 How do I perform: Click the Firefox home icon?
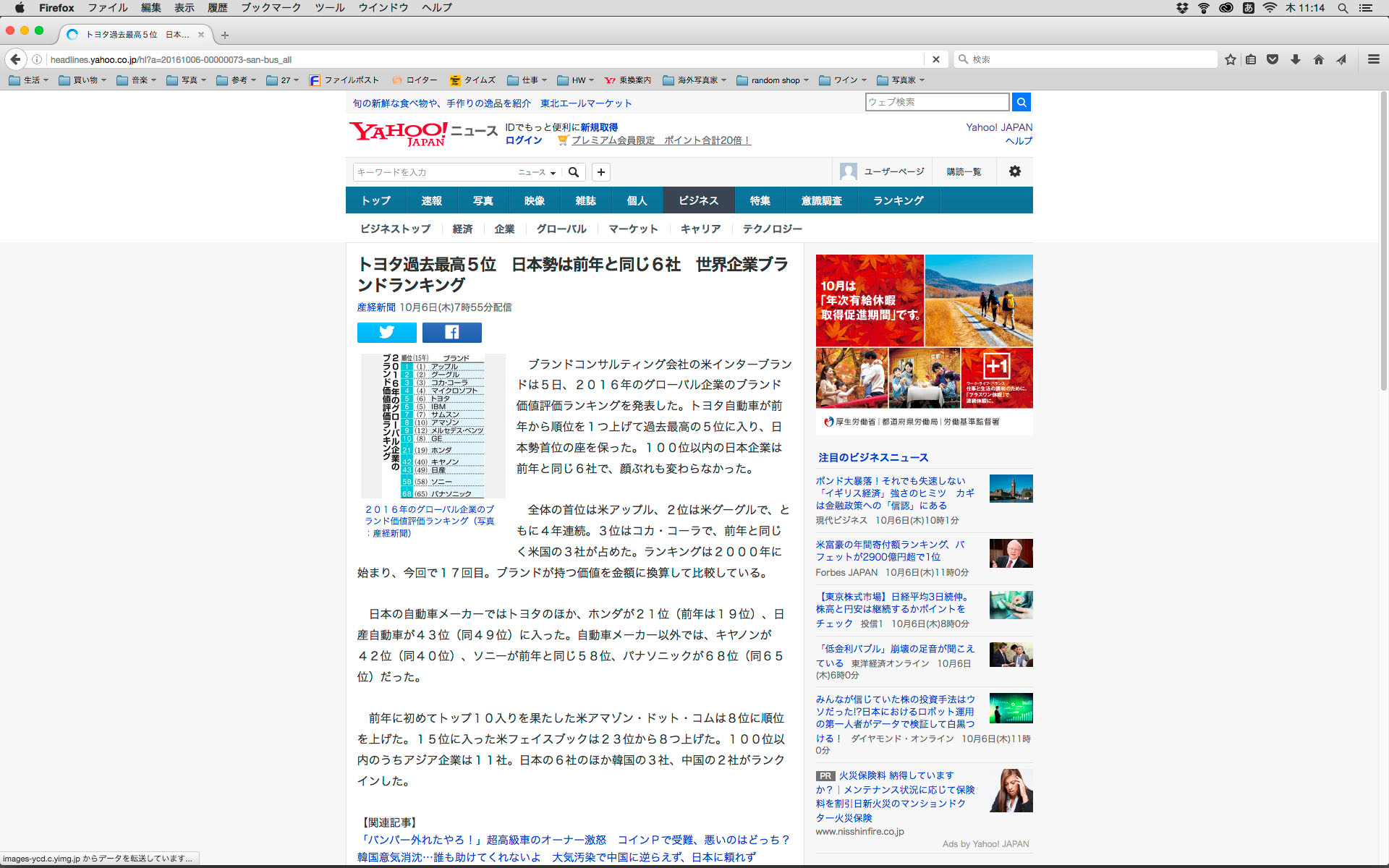pos(1319,59)
